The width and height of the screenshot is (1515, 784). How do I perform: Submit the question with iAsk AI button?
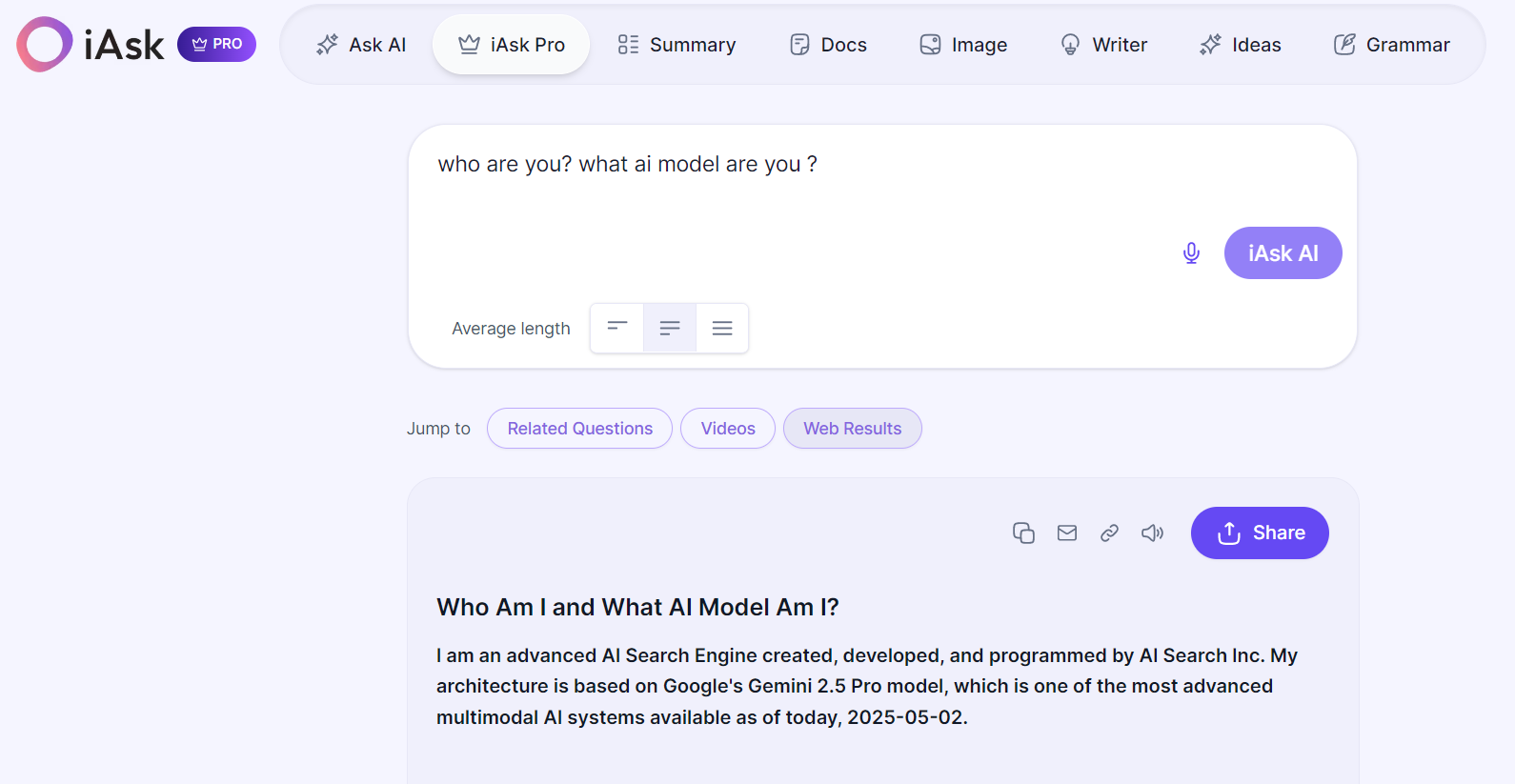point(1283,252)
